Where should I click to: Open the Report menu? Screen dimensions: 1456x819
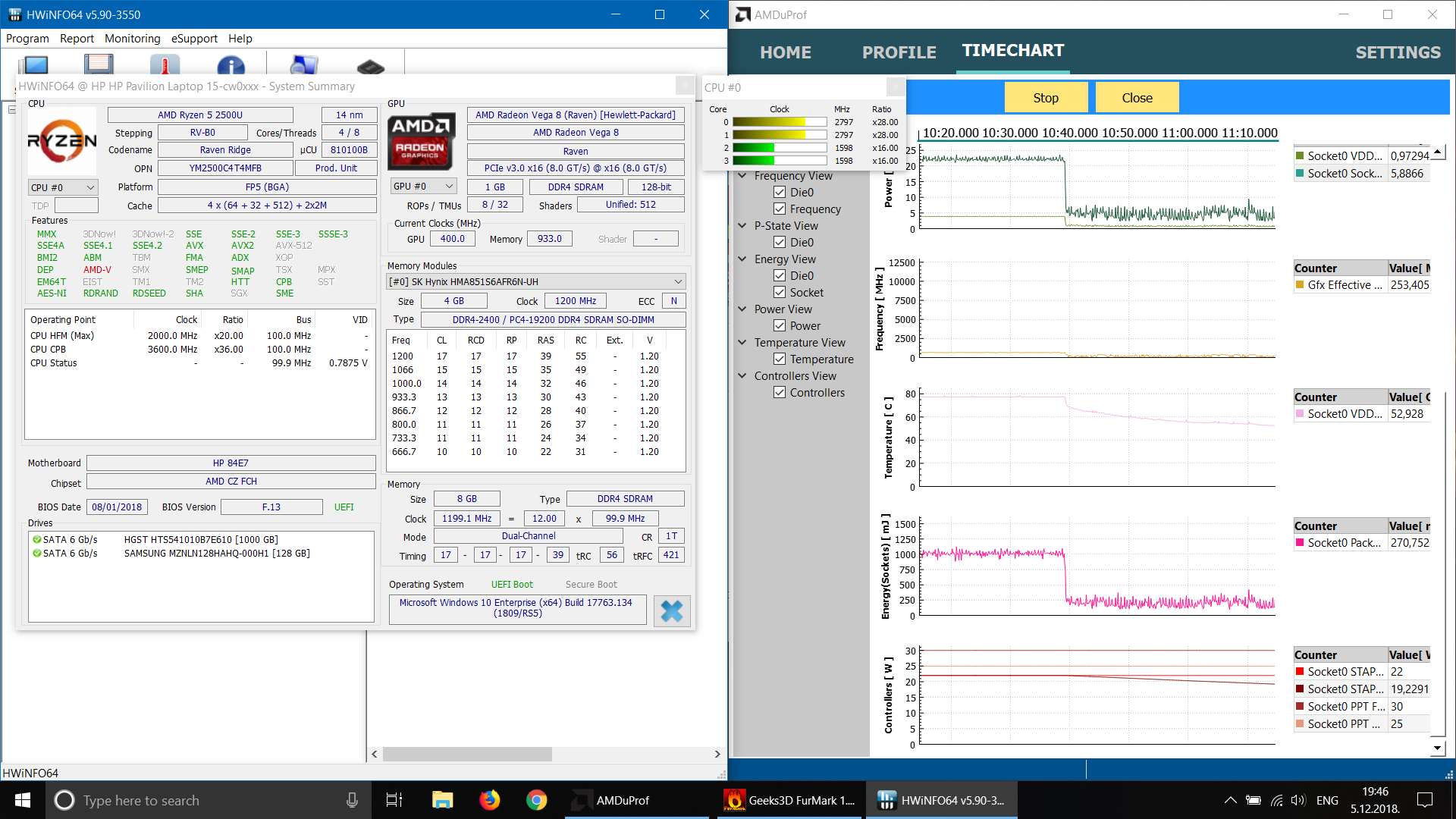click(x=77, y=39)
